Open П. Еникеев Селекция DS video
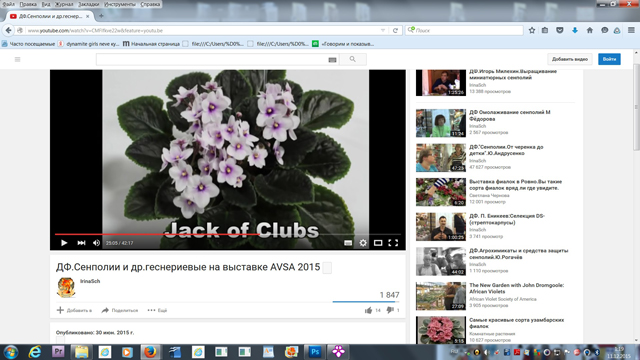Image resolution: width=640 pixels, height=360 pixels. [x=507, y=219]
